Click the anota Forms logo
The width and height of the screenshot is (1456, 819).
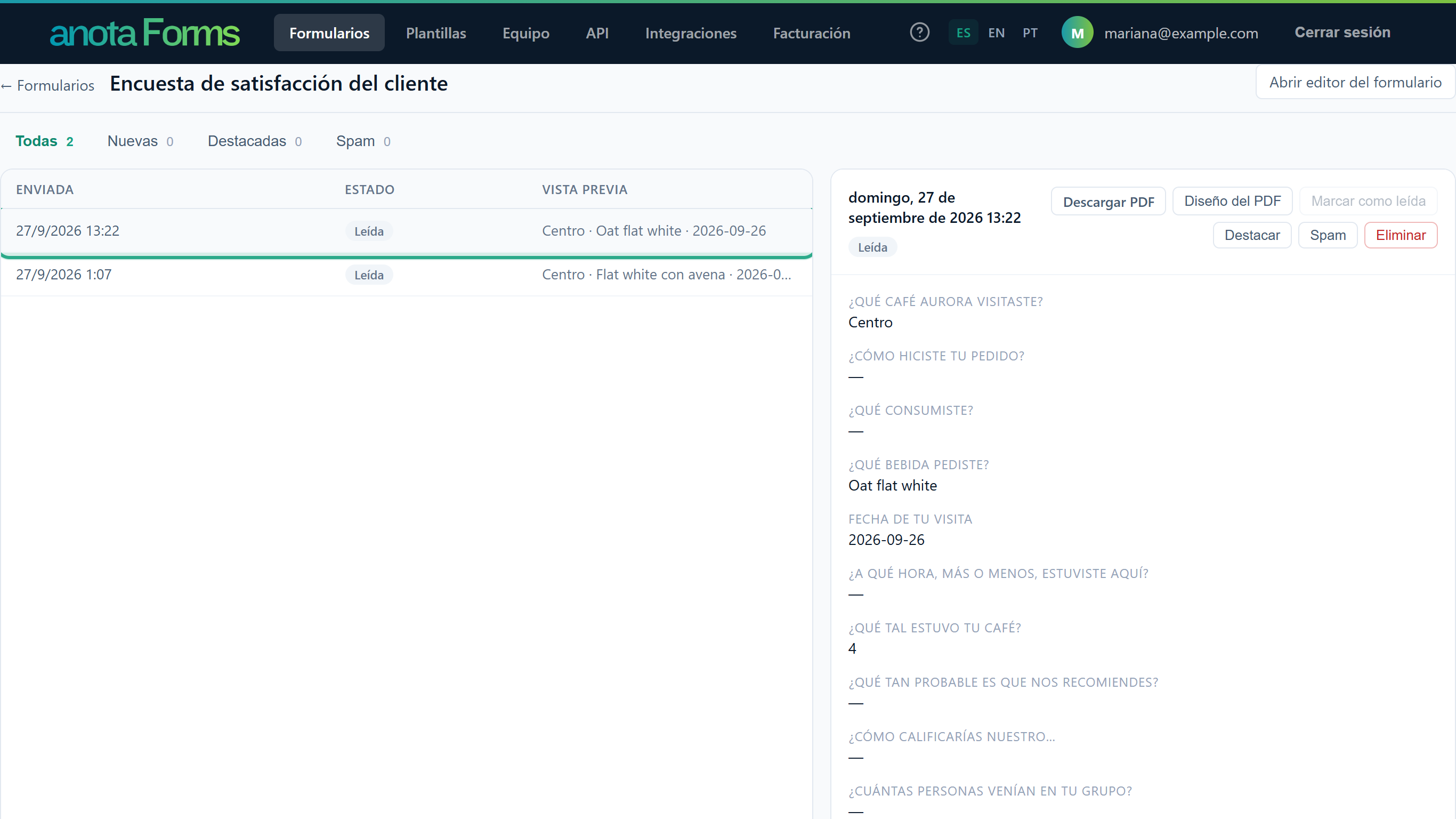(x=145, y=34)
